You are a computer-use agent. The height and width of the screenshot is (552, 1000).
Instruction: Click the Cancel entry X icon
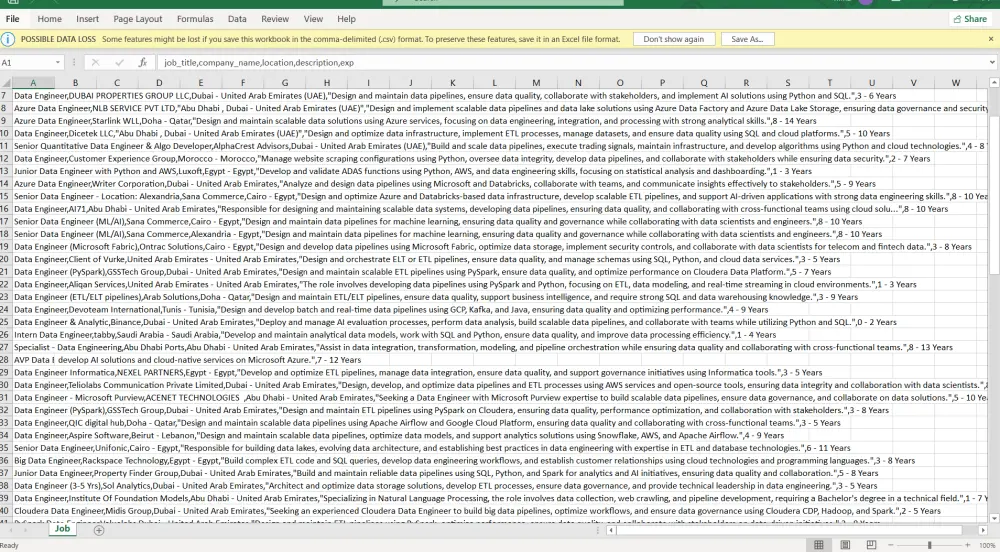pyautogui.click(x=95, y=62)
